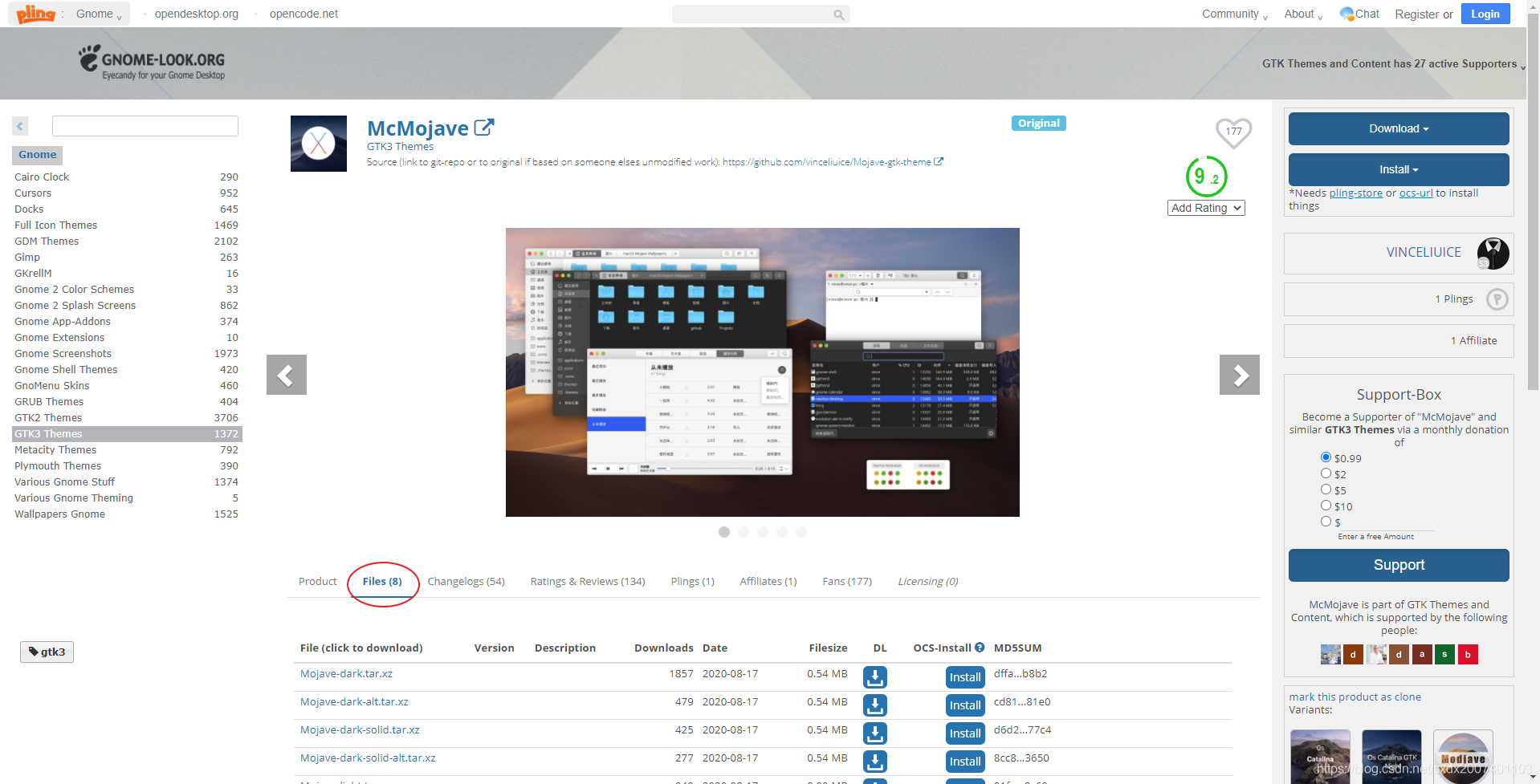
Task: Click mark this product as clone
Action: pos(1355,697)
